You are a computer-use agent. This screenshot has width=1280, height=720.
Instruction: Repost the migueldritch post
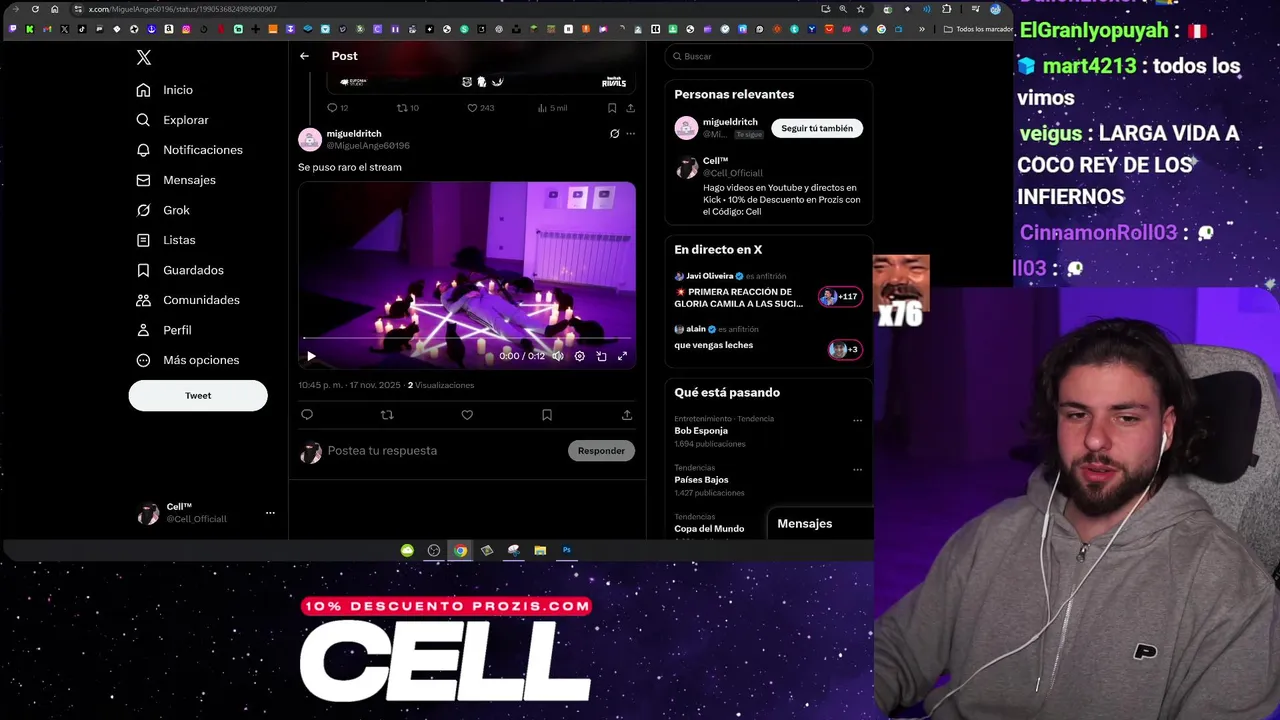pyautogui.click(x=387, y=415)
